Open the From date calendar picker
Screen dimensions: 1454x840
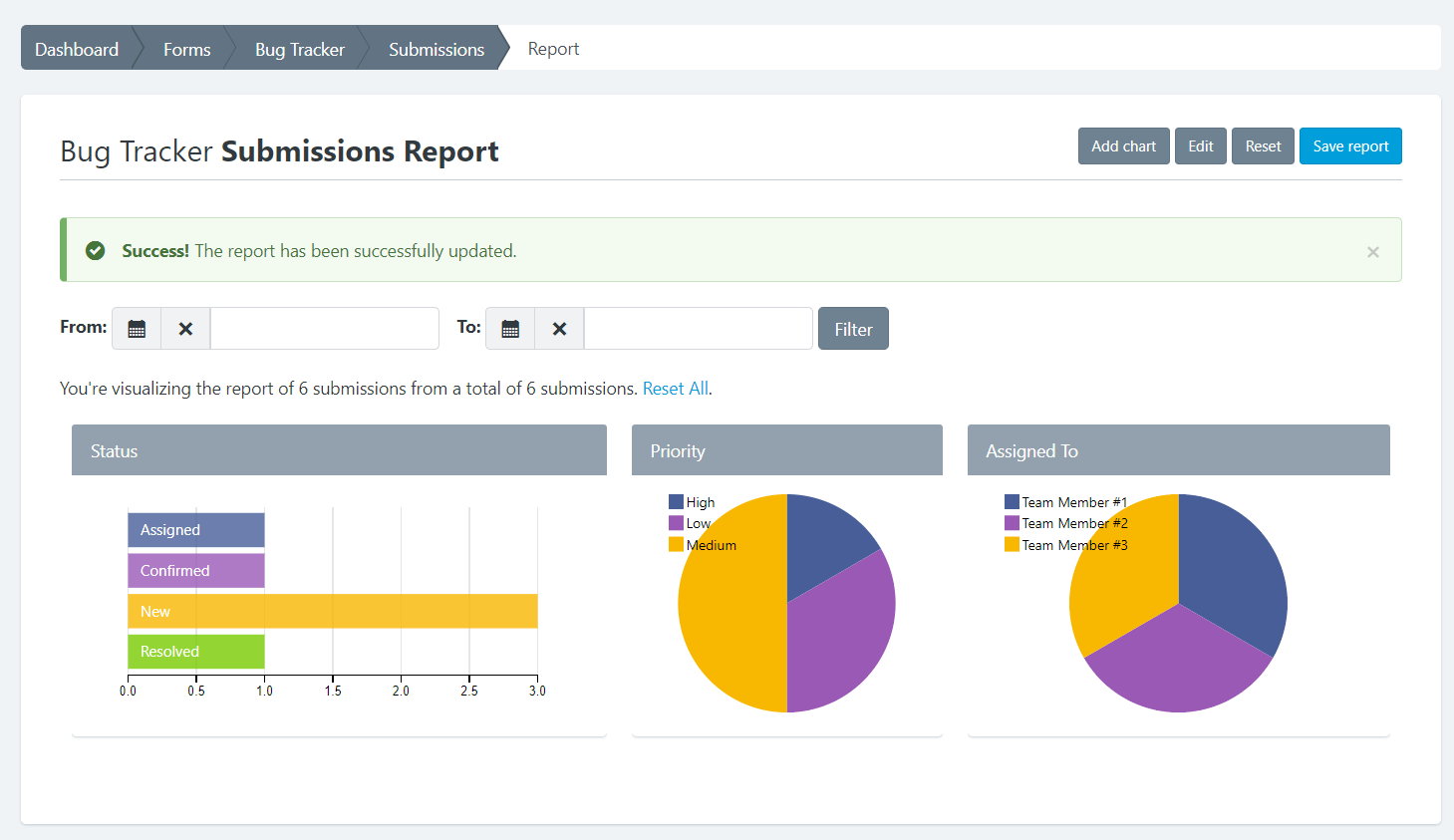137,329
